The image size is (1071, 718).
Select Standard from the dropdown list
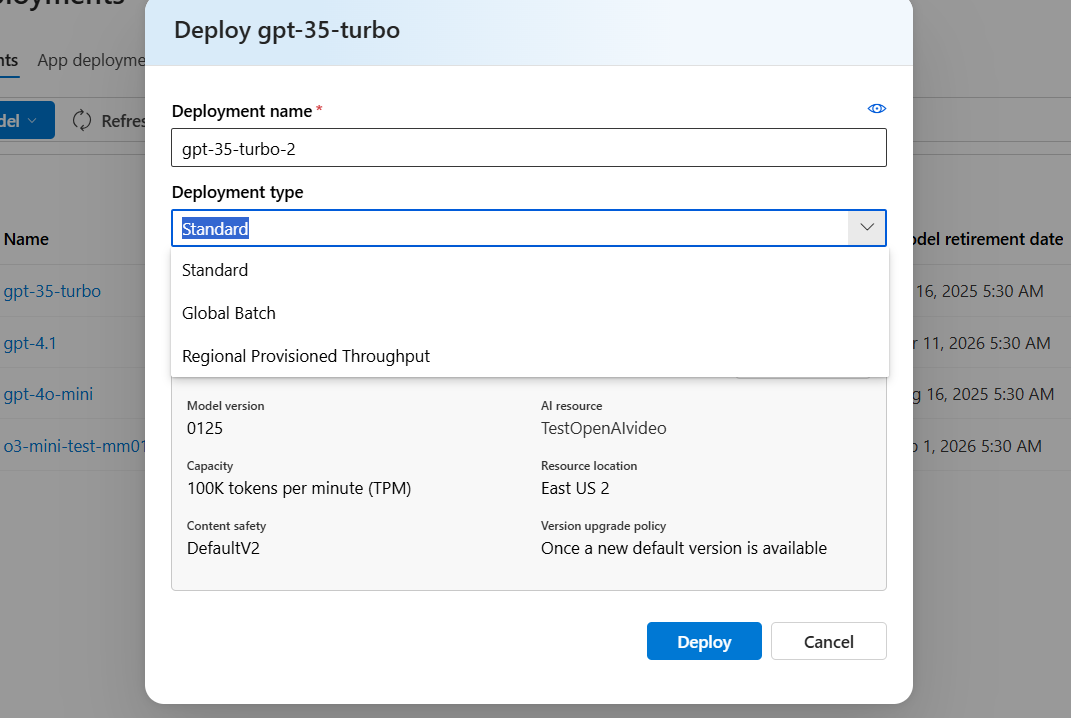pyautogui.click(x=529, y=270)
